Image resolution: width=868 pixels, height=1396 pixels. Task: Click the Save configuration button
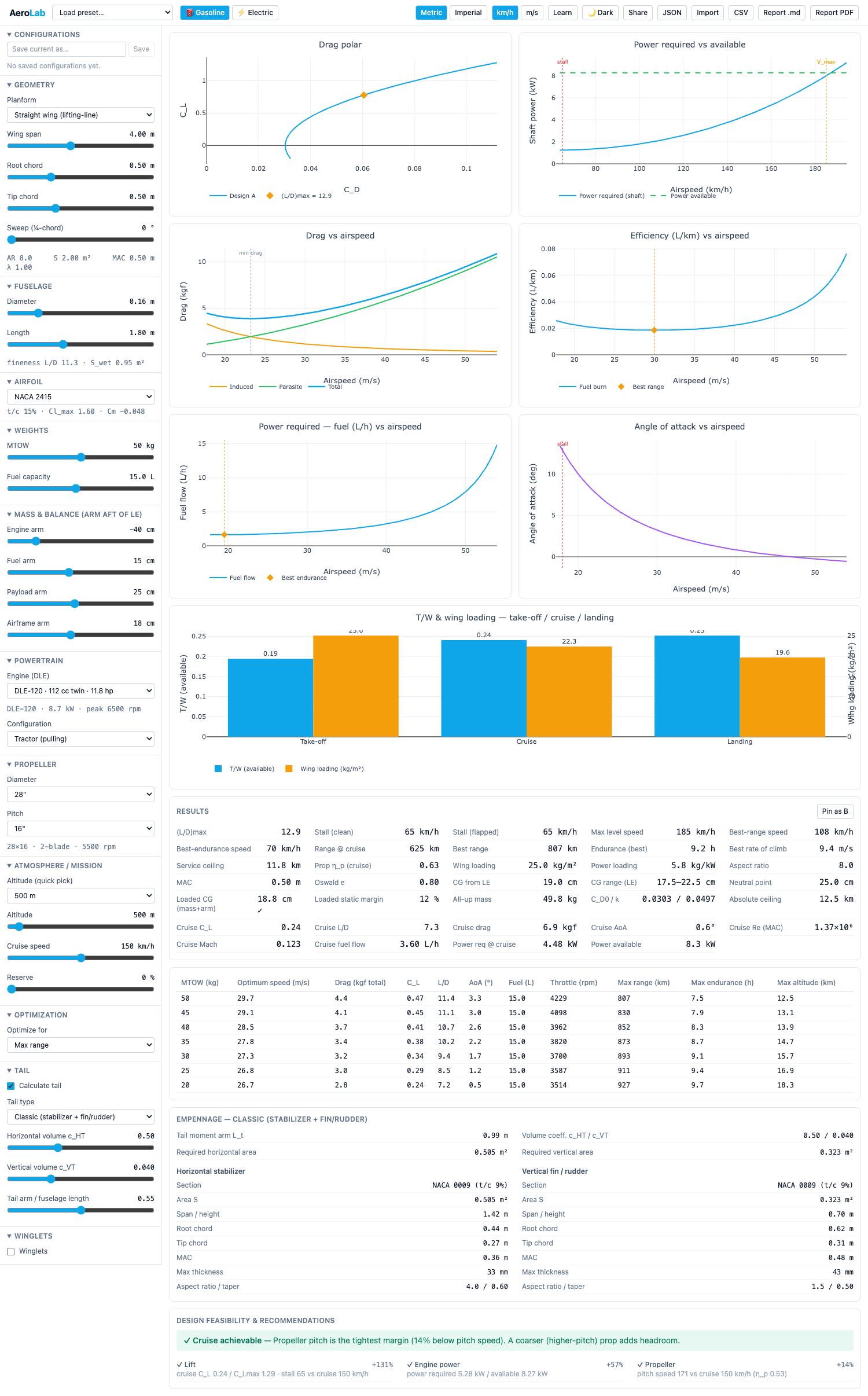pos(141,49)
